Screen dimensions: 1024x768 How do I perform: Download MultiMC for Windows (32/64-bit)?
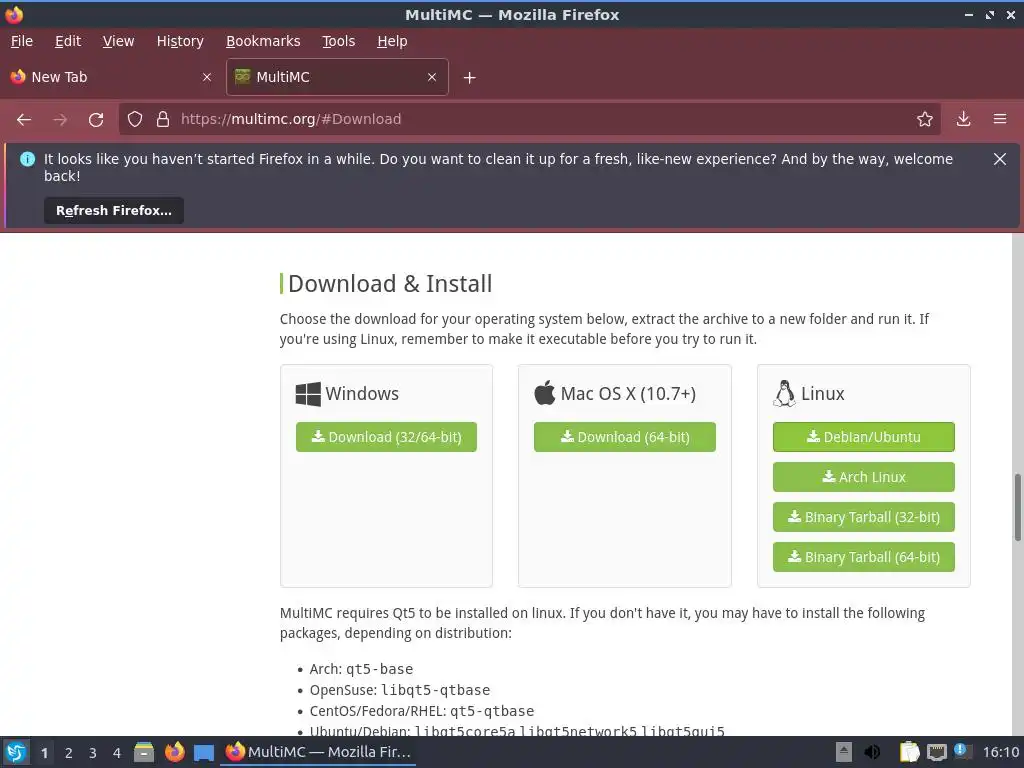pyautogui.click(x=386, y=437)
